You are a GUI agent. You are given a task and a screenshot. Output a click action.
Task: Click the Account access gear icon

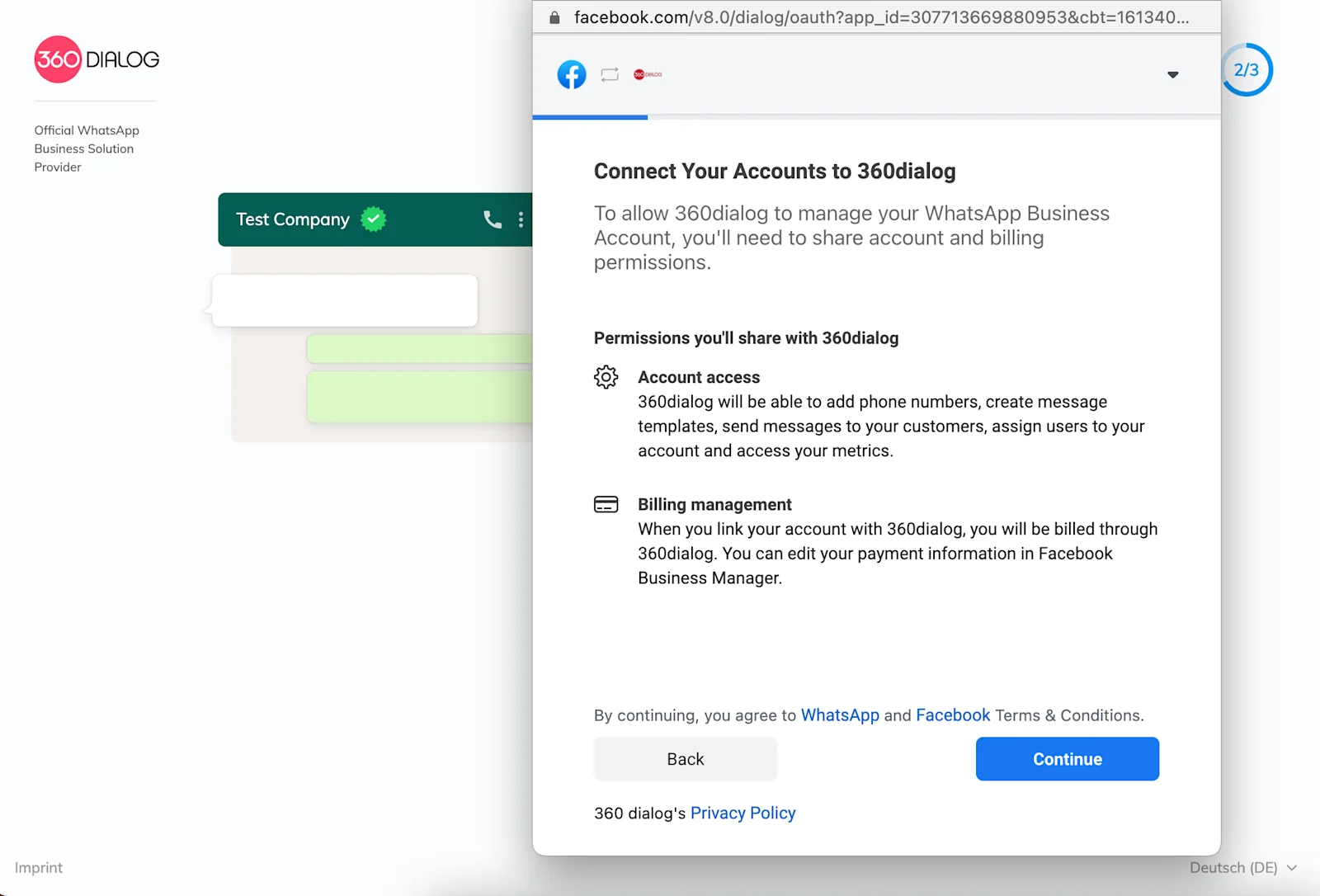[x=606, y=377]
